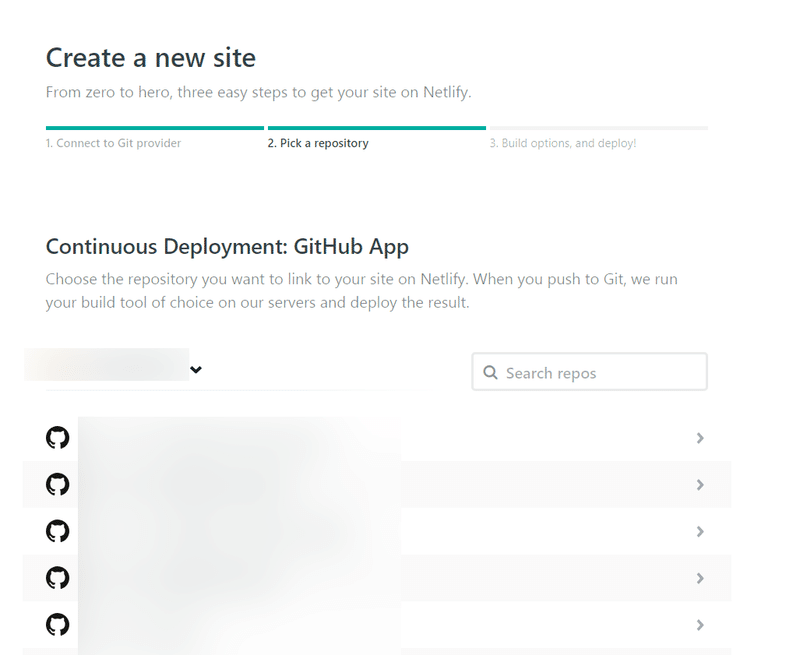The width and height of the screenshot is (800, 655).
Task: Click the GitHub icon of the second repository
Action: tap(58, 485)
